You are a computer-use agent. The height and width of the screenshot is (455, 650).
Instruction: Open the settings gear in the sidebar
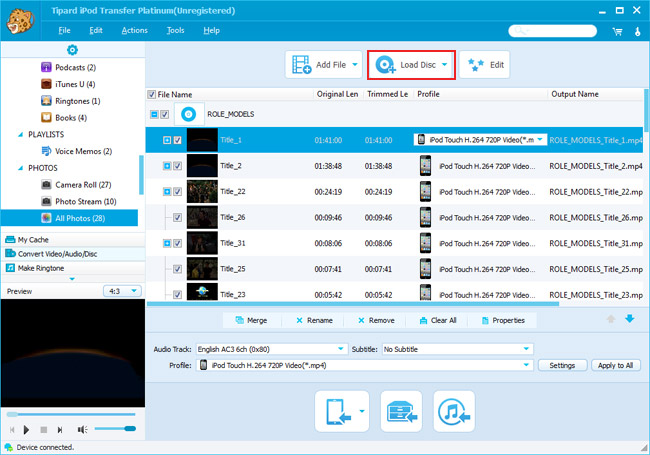[72, 50]
